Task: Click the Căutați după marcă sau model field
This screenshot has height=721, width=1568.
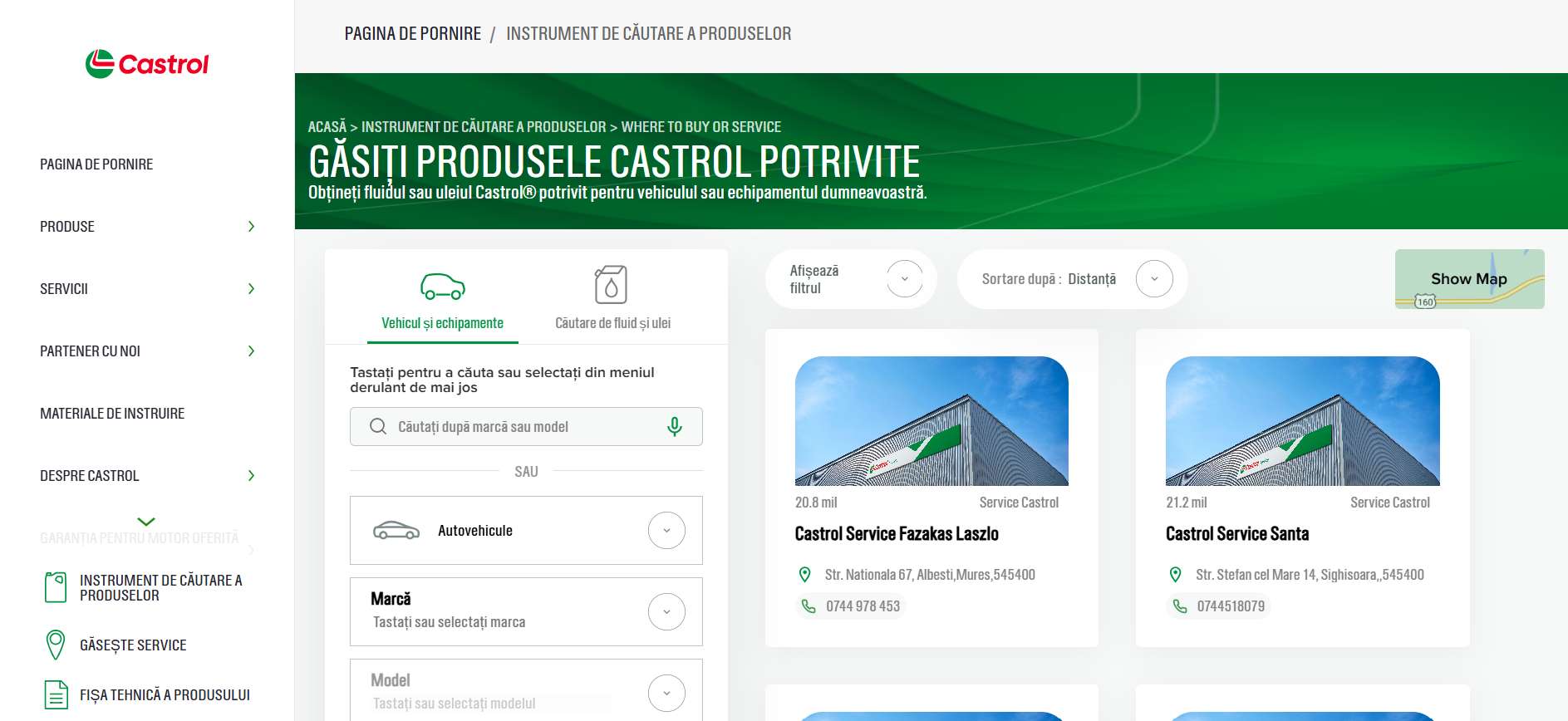Action: (526, 426)
